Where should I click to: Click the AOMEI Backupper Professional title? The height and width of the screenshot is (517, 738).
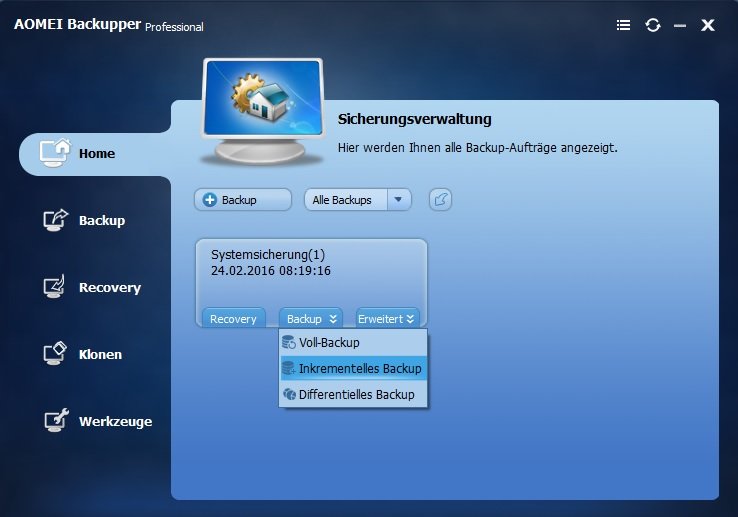pyautogui.click(x=109, y=24)
